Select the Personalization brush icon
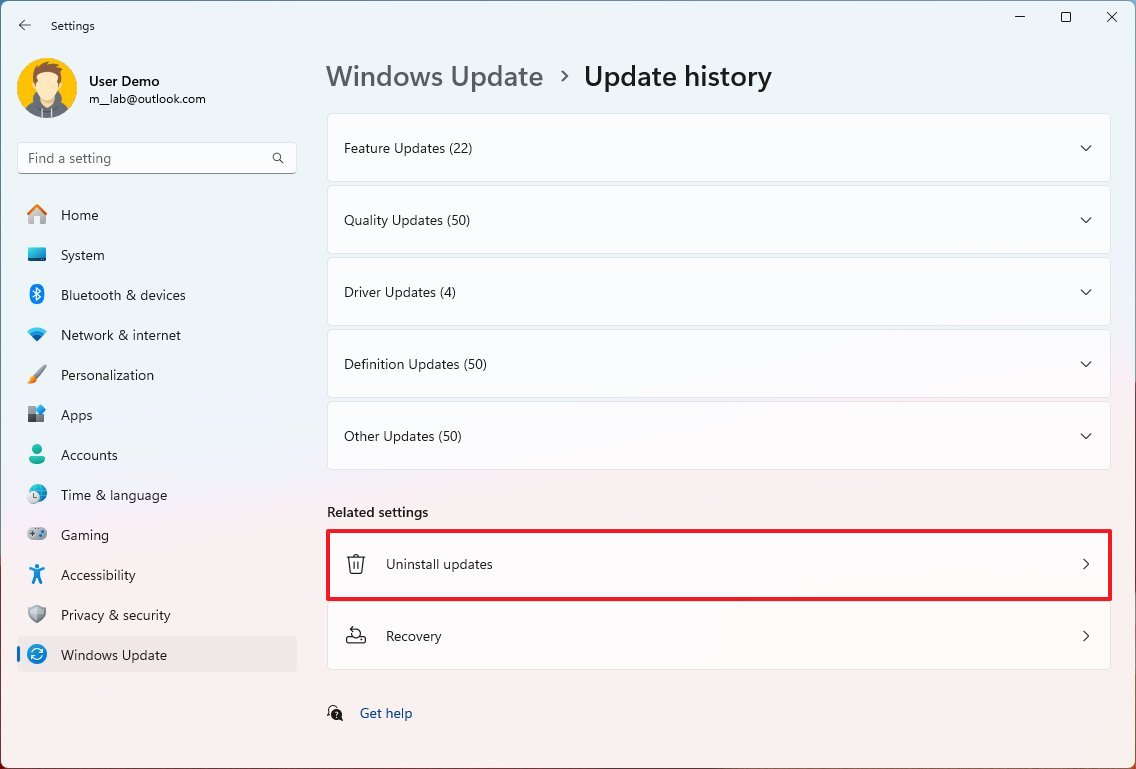The height and width of the screenshot is (769, 1136). (36, 375)
